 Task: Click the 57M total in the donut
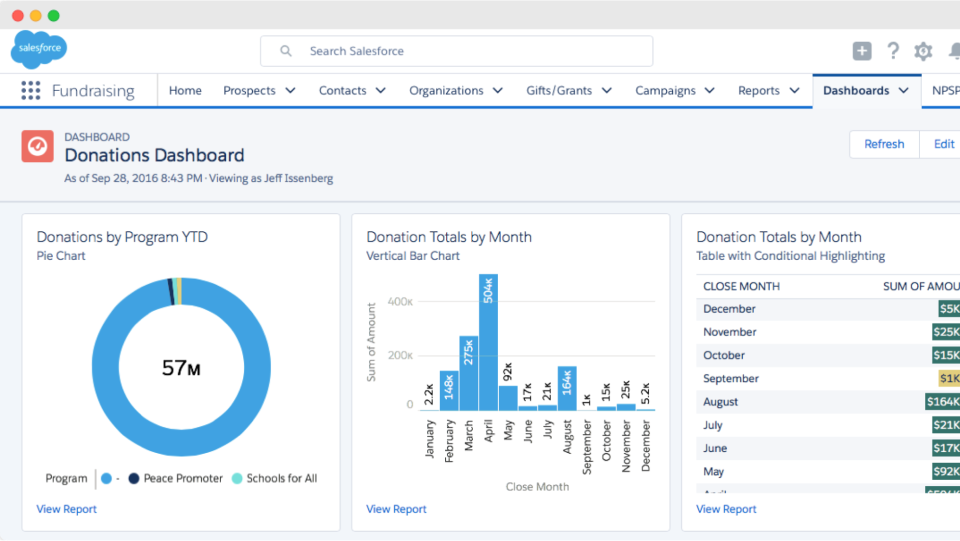(x=181, y=368)
